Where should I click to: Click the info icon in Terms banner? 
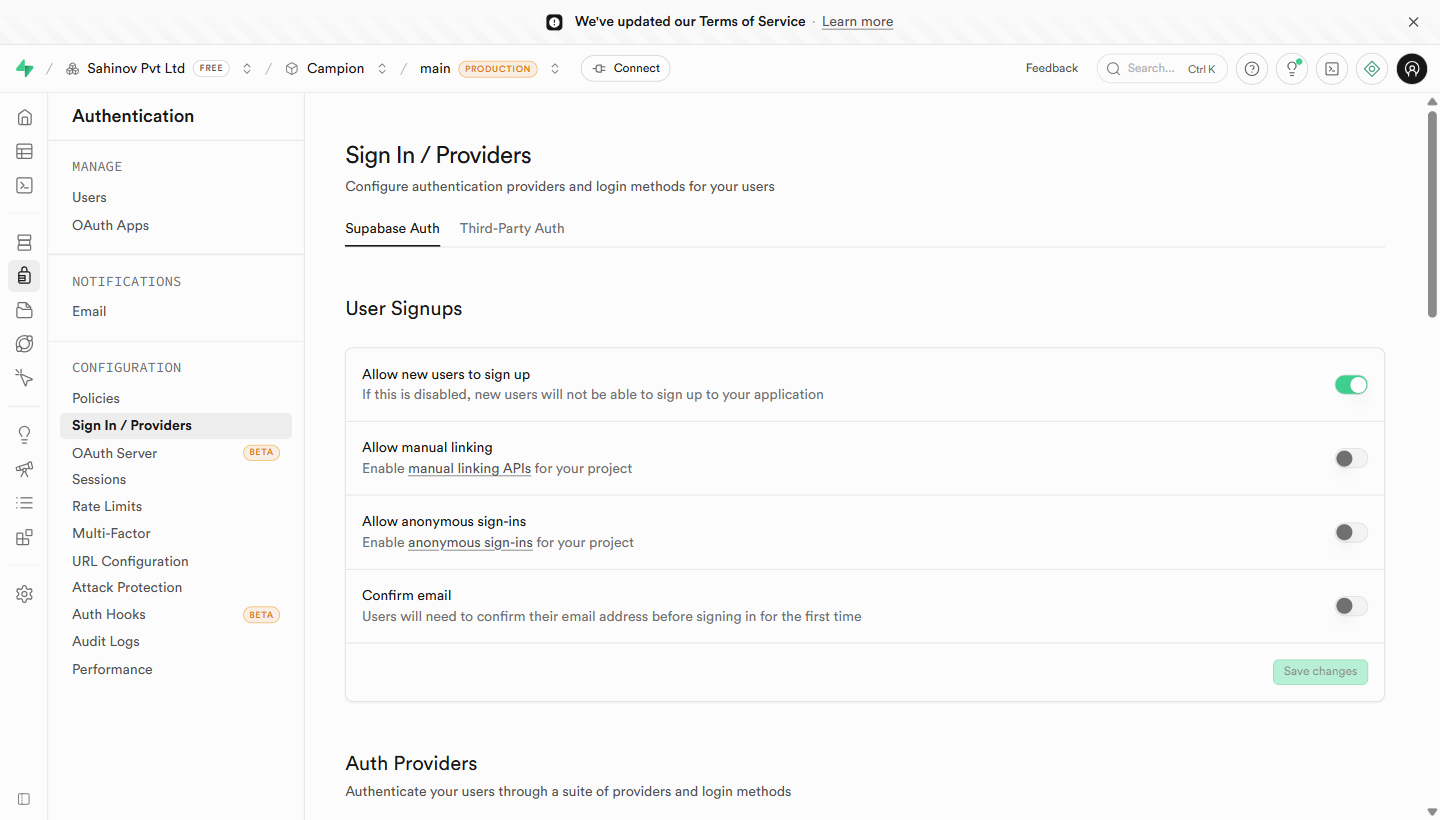click(555, 22)
